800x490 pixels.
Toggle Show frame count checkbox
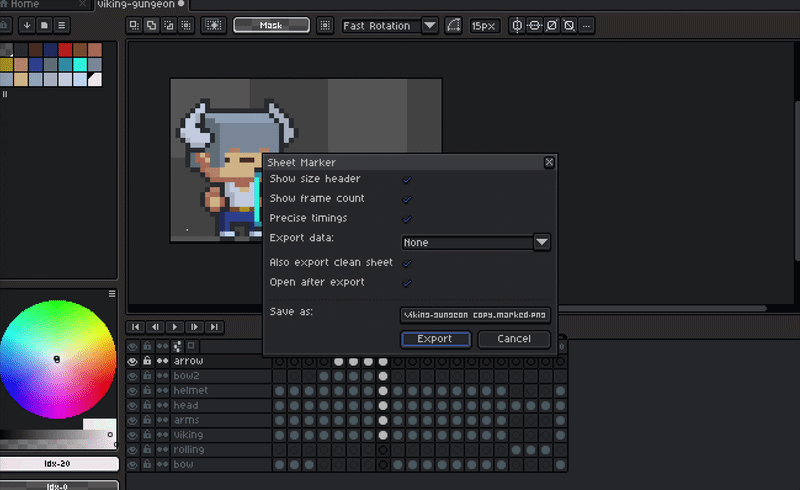click(407, 199)
